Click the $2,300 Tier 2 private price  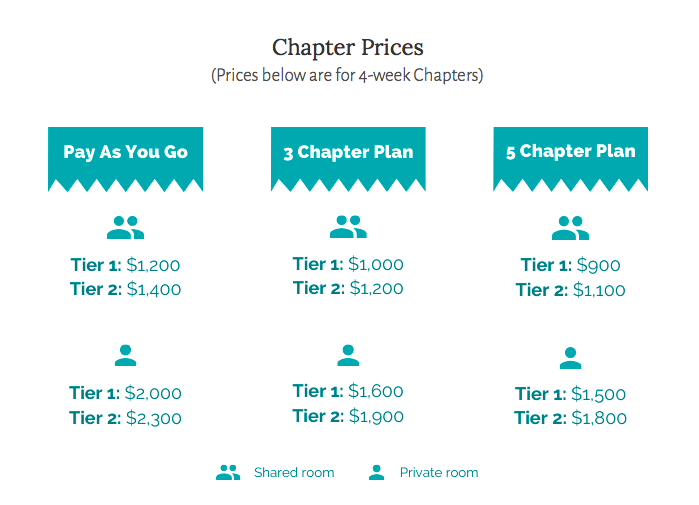pos(153,419)
